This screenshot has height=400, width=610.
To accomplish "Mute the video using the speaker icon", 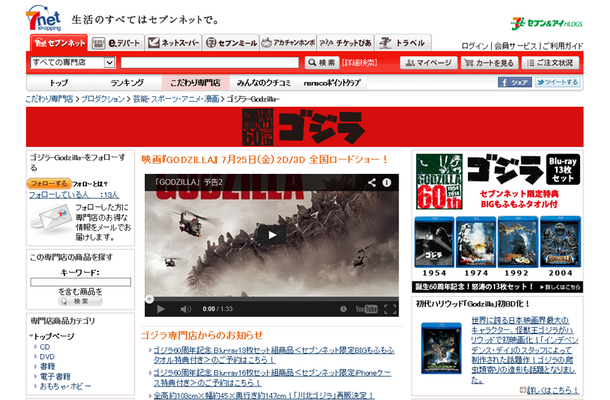I will tap(186, 309).
